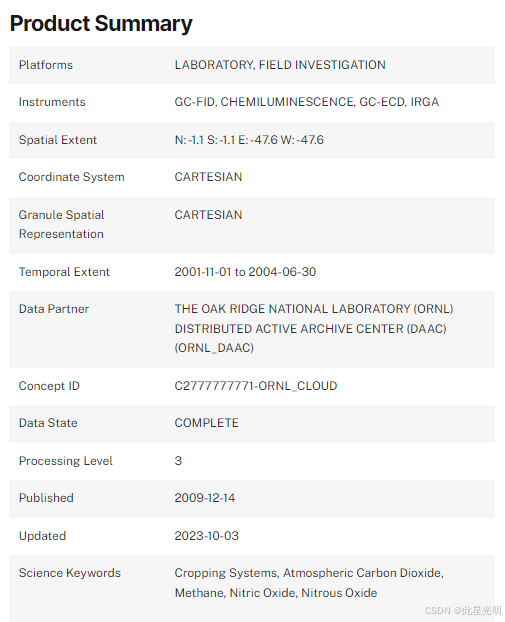Viewport: 505px width, 622px height.
Task: Click the Granule Spatial Representation label
Action: tap(61, 224)
